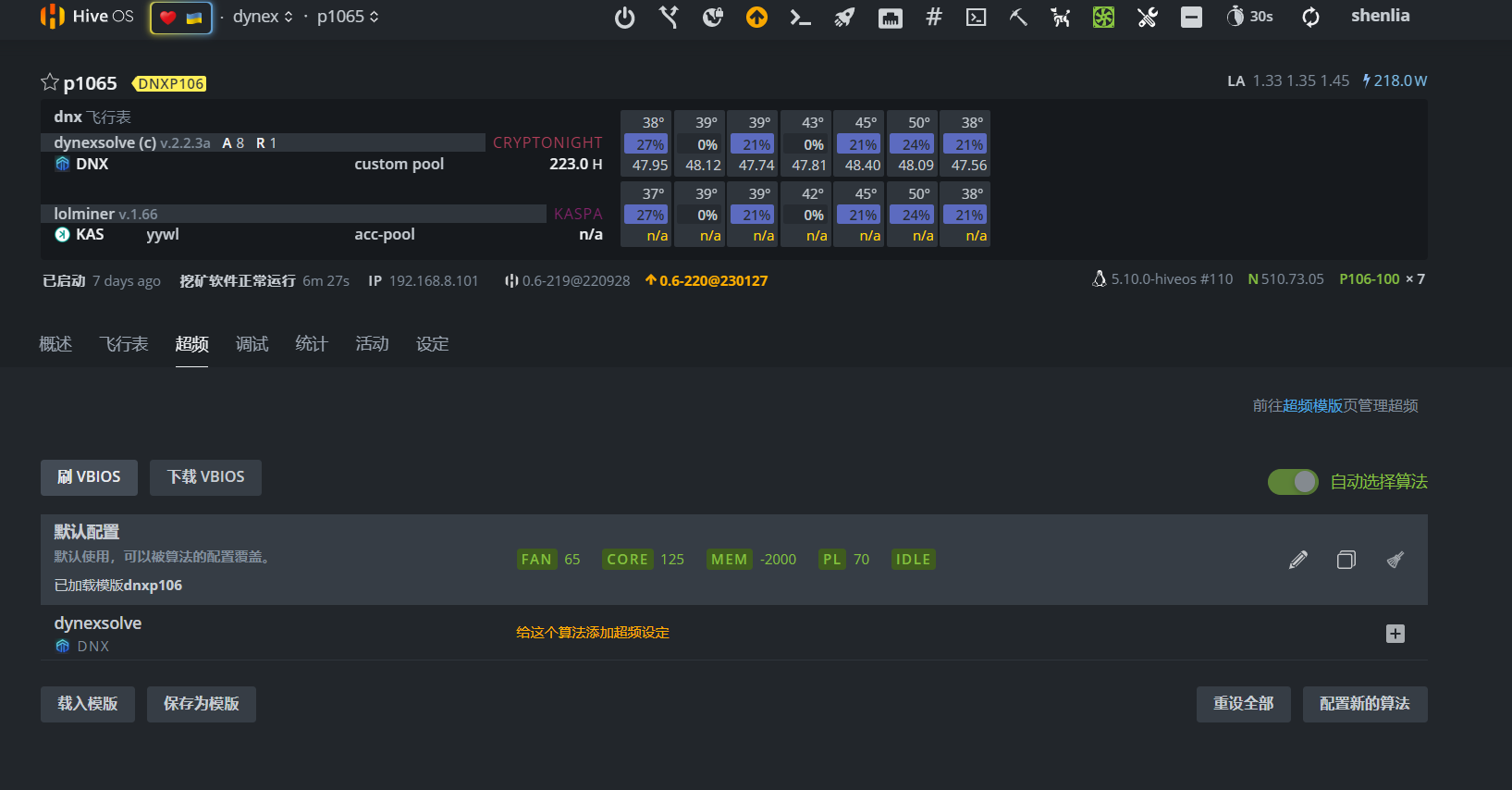Select the 超频 tab
Screen dimensions: 1512x790
click(x=191, y=344)
